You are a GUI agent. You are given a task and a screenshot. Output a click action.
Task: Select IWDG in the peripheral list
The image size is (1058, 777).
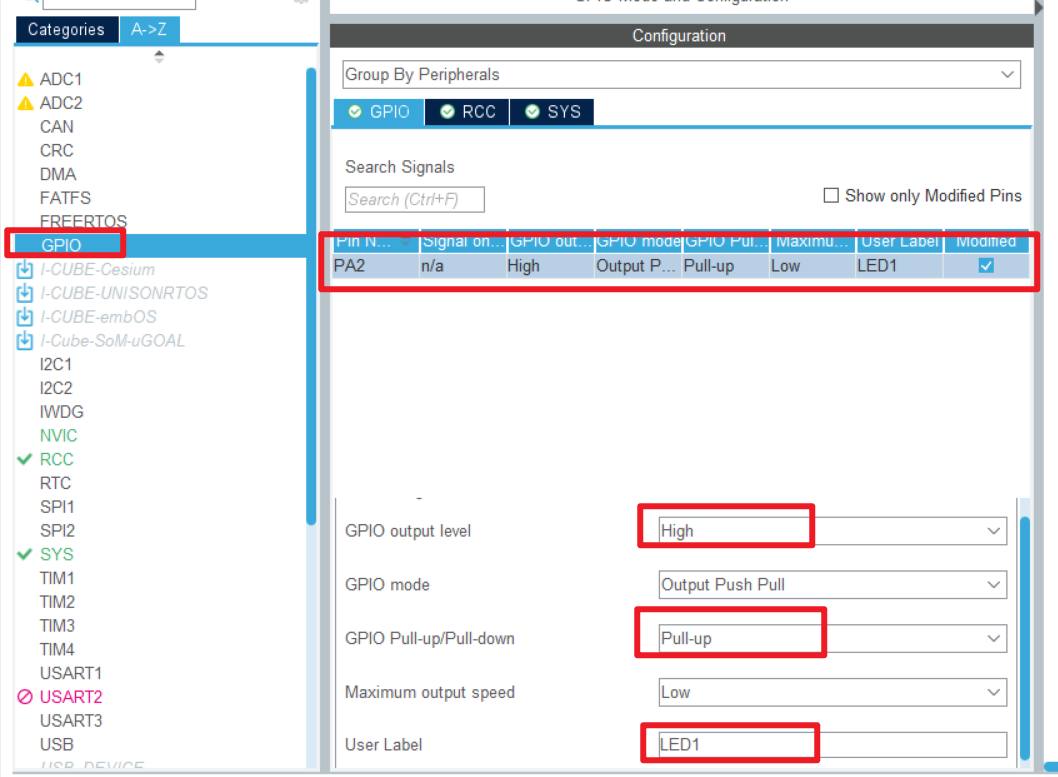point(62,411)
